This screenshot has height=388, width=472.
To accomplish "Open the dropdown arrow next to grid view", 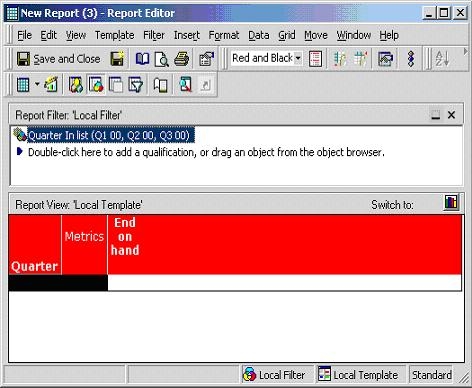I will point(37,84).
